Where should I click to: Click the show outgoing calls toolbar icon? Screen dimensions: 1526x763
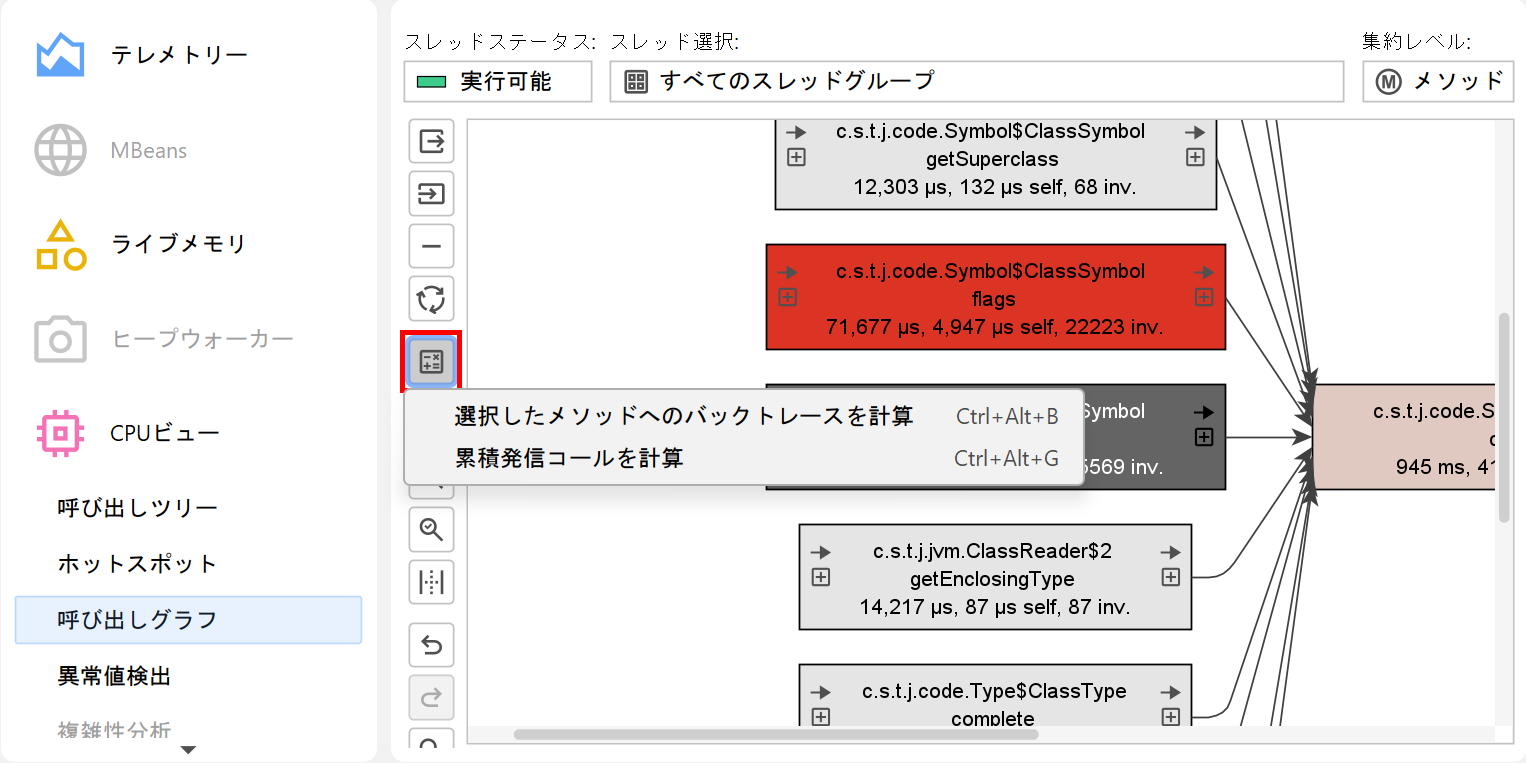coord(431,141)
